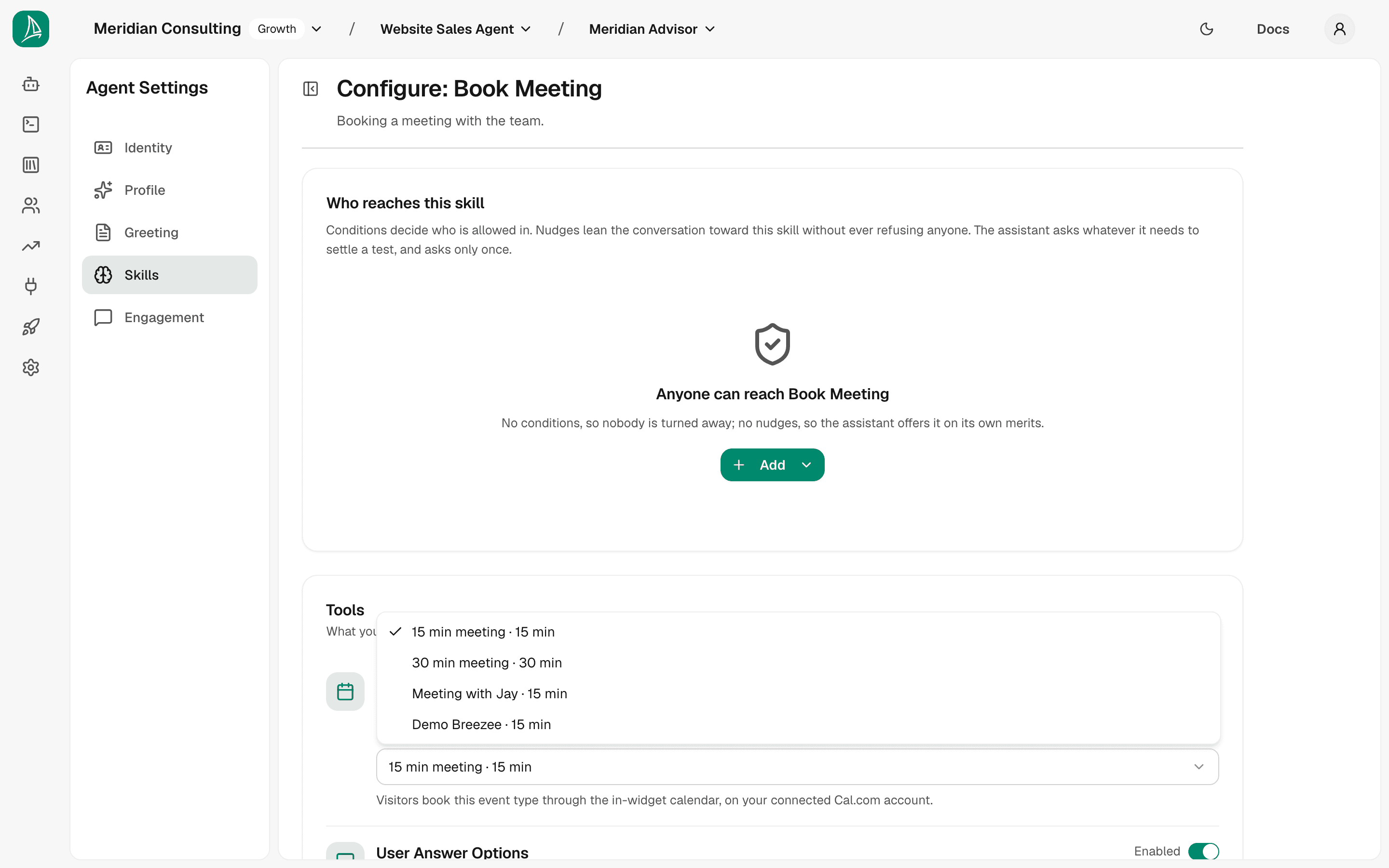The height and width of the screenshot is (868, 1389).
Task: Click the calendar tool icon
Action: click(345, 691)
